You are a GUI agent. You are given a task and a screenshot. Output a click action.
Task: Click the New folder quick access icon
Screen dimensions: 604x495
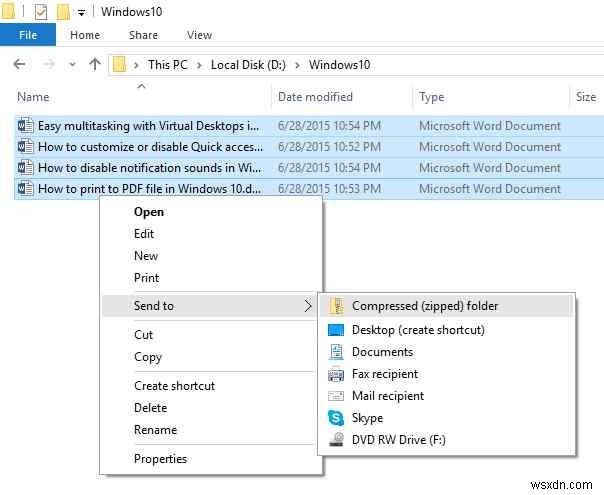pyautogui.click(x=64, y=12)
